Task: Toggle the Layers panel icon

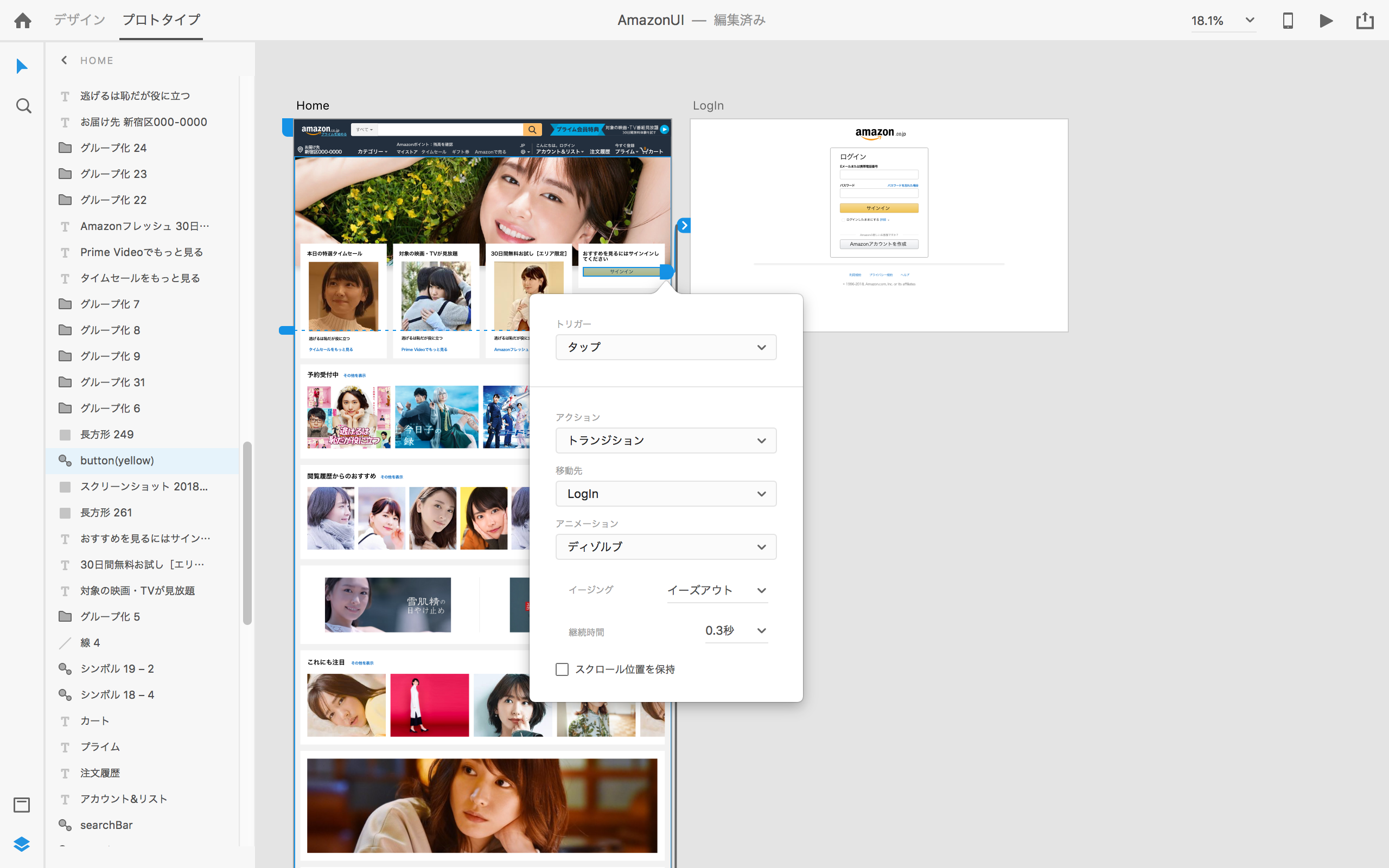Action: (22, 844)
